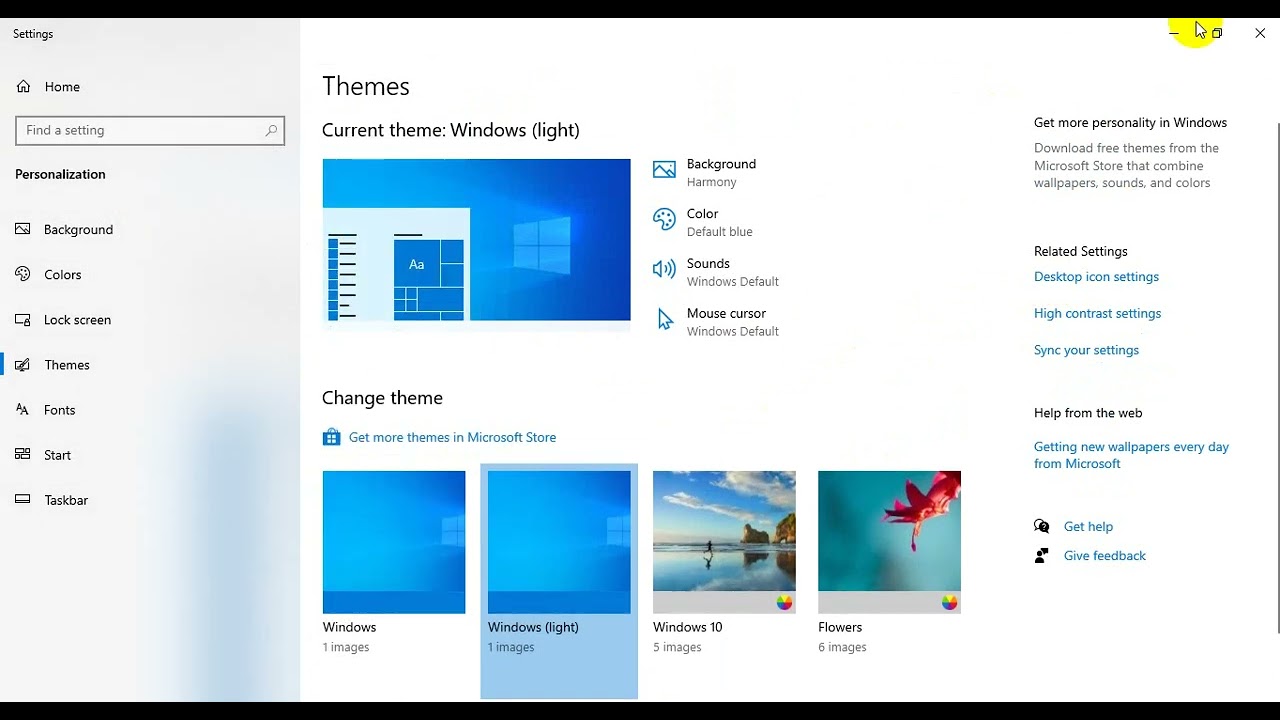This screenshot has height=720, width=1280.
Task: Open Desktop icon settings link
Action: click(1096, 277)
